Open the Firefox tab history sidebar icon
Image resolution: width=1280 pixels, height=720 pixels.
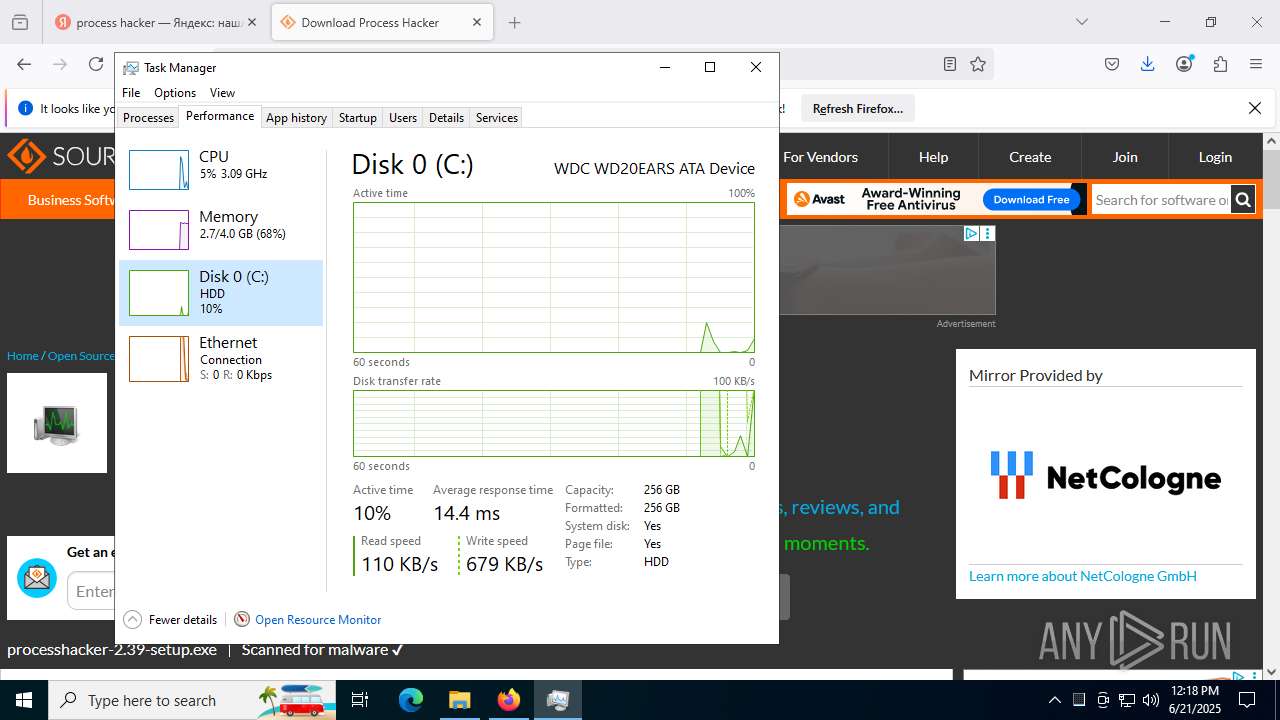coord(20,22)
